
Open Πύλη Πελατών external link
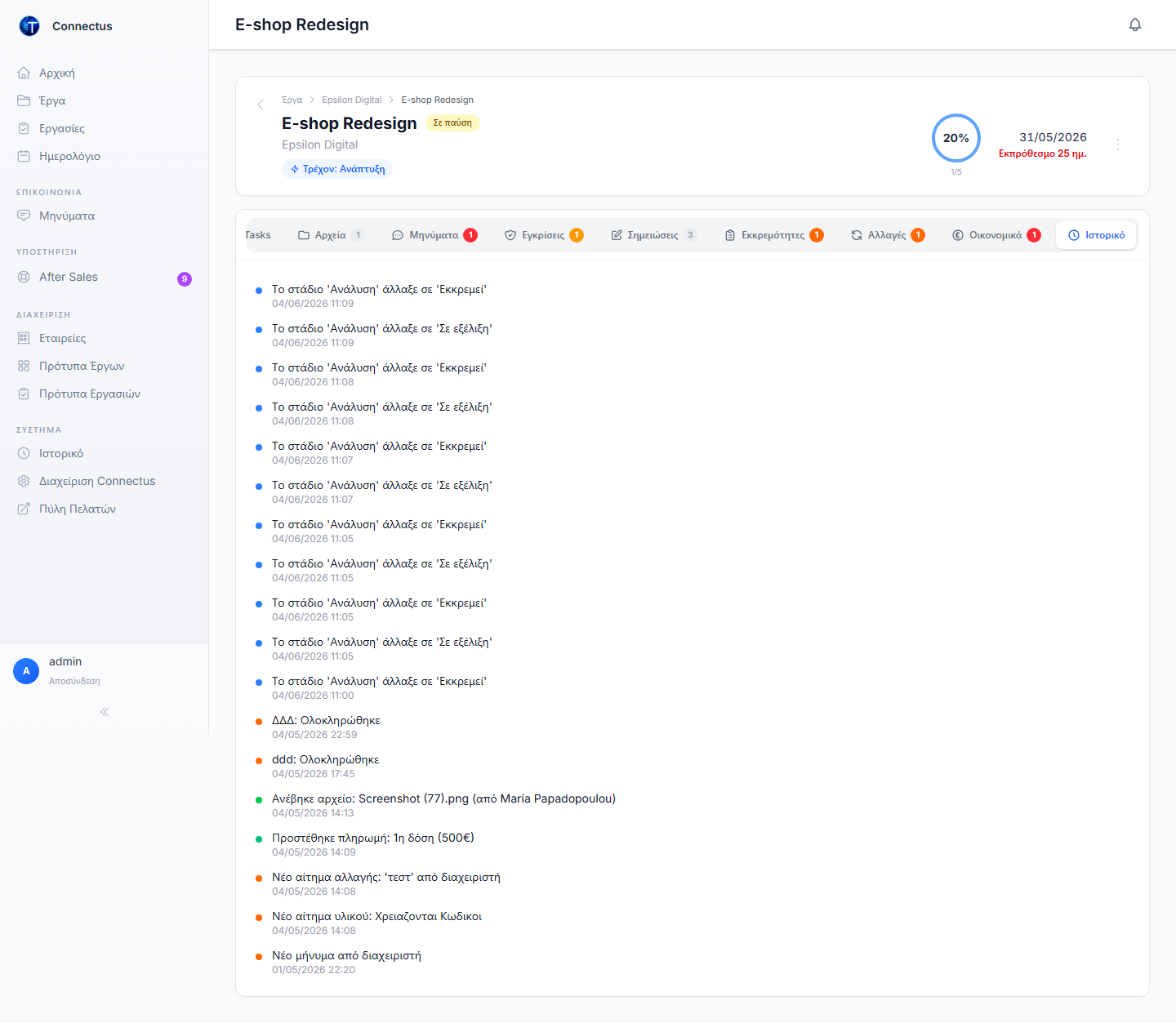point(104,509)
